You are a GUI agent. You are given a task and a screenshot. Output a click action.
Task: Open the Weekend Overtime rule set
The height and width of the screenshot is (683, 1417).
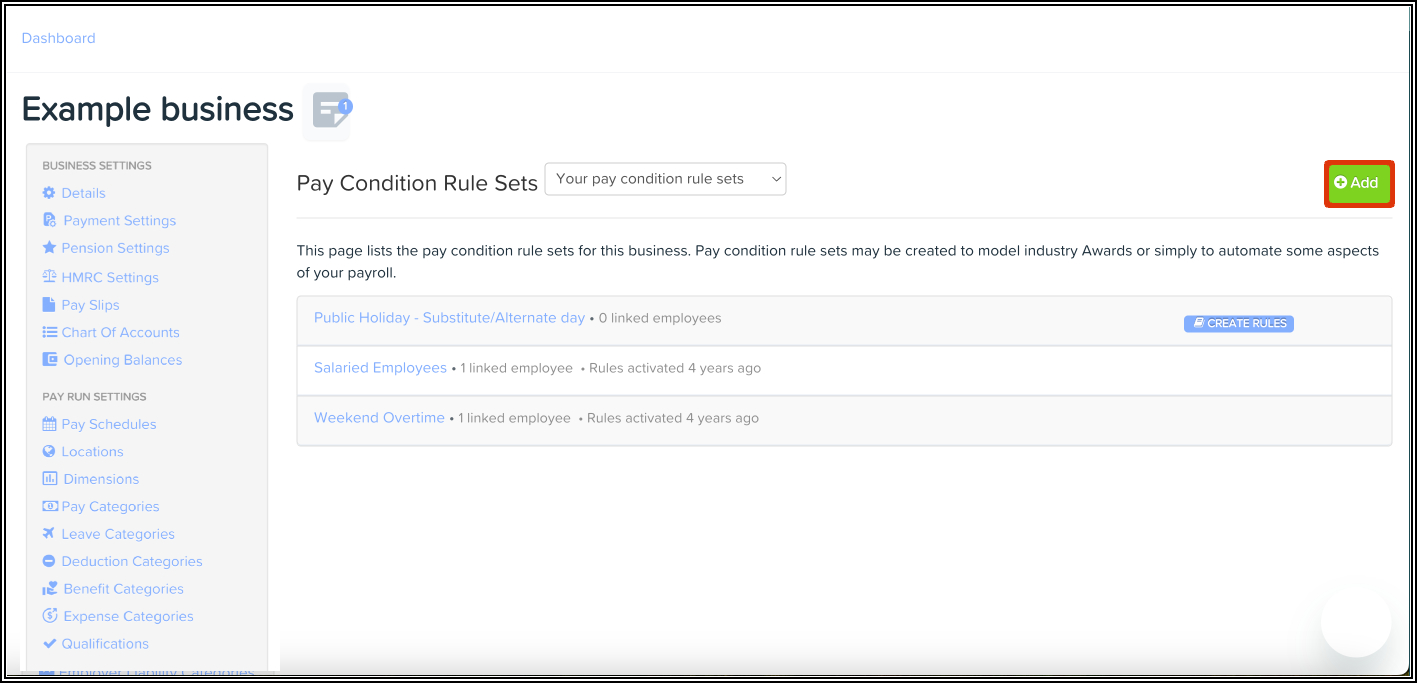tap(379, 418)
